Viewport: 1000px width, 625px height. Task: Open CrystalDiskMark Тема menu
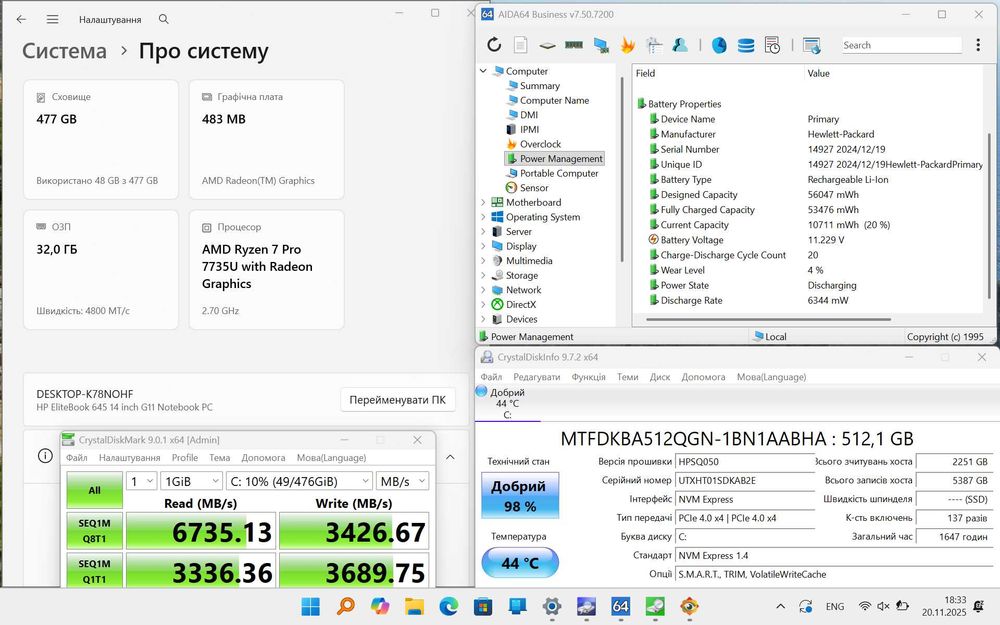pyautogui.click(x=219, y=458)
